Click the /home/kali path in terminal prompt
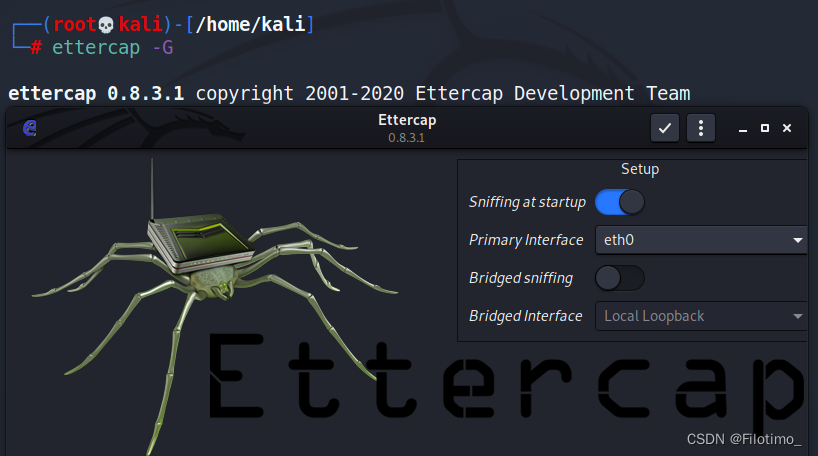 [x=250, y=25]
